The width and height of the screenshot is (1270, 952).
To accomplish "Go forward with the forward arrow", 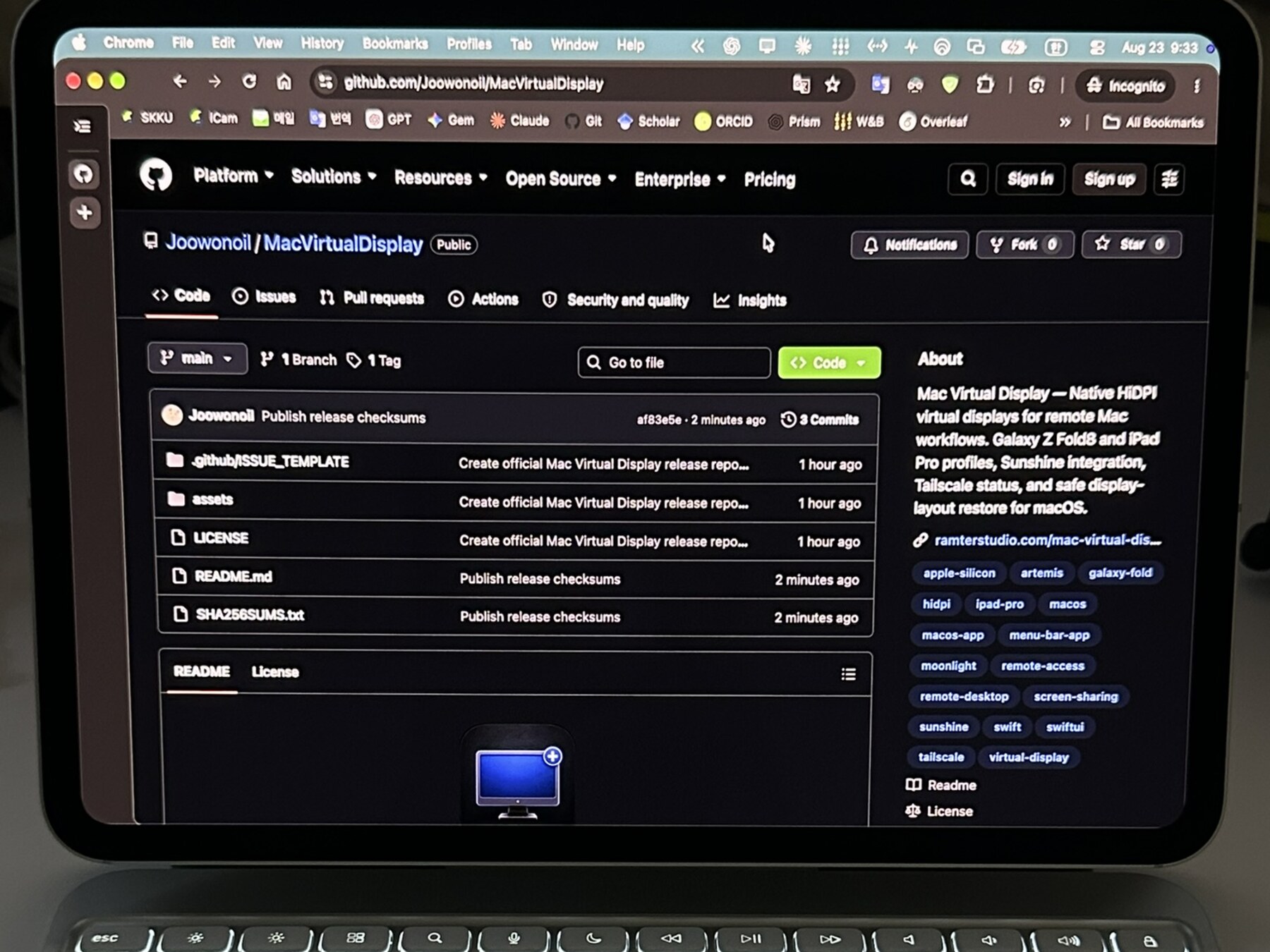I will (x=214, y=82).
